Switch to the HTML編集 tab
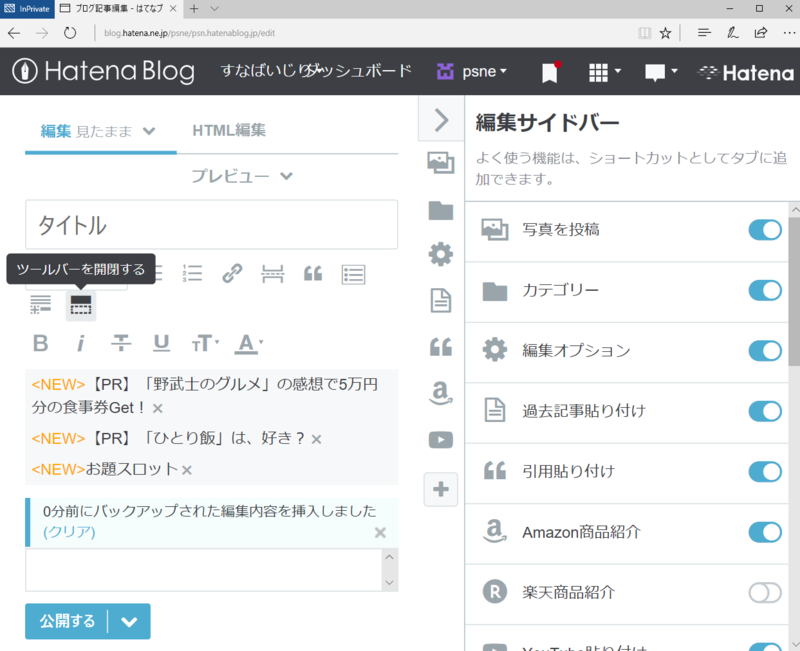 (229, 131)
